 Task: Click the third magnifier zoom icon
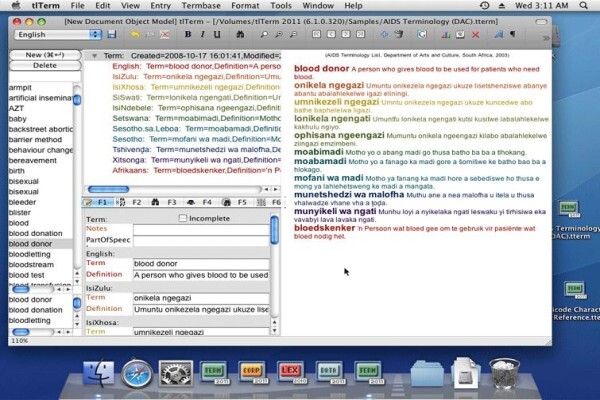pyautogui.click(x=293, y=34)
